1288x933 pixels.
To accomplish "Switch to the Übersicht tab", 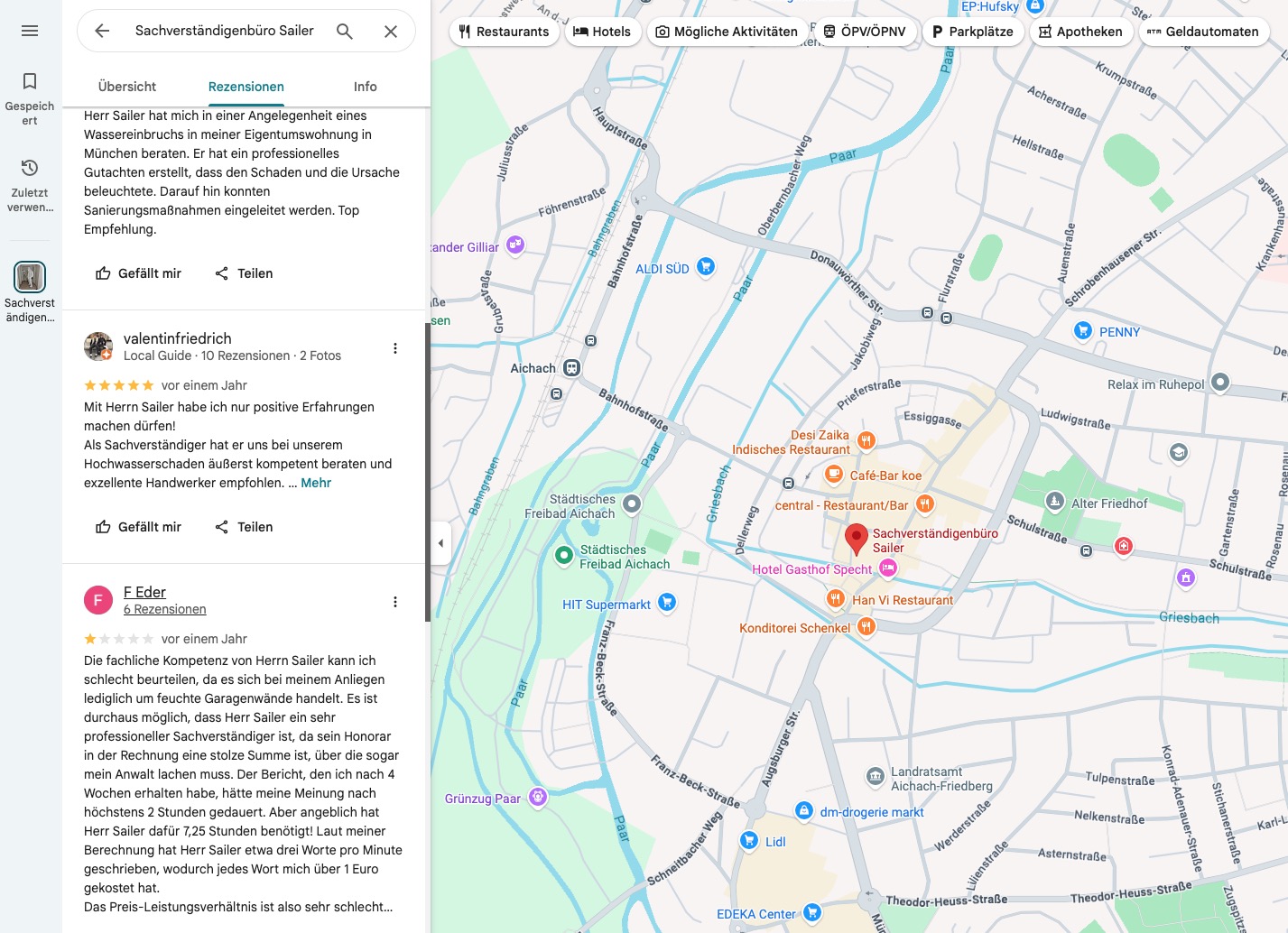I will (x=127, y=87).
